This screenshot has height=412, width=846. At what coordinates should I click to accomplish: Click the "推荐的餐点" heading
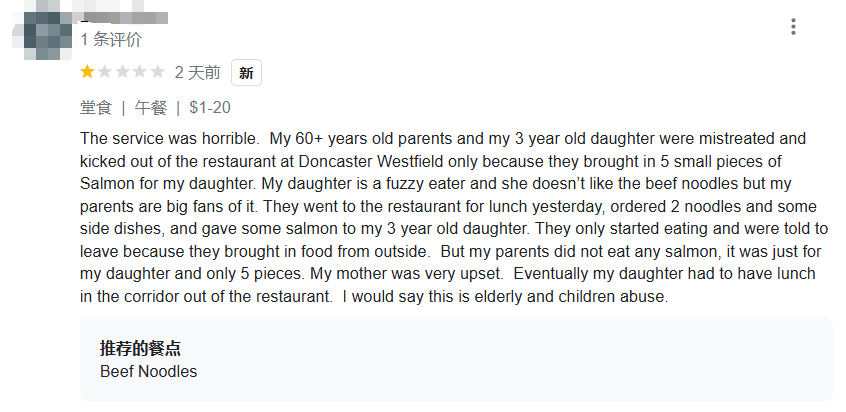[140, 348]
